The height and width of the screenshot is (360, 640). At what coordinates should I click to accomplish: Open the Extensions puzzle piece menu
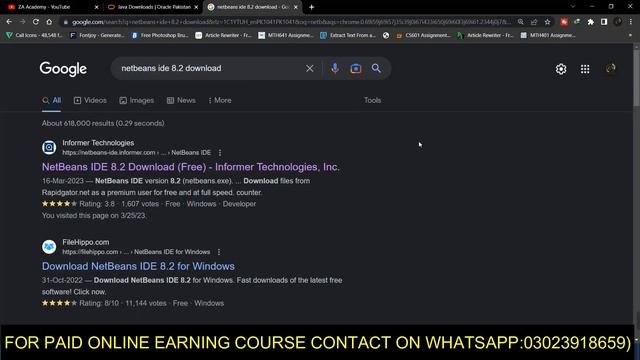click(x=591, y=22)
